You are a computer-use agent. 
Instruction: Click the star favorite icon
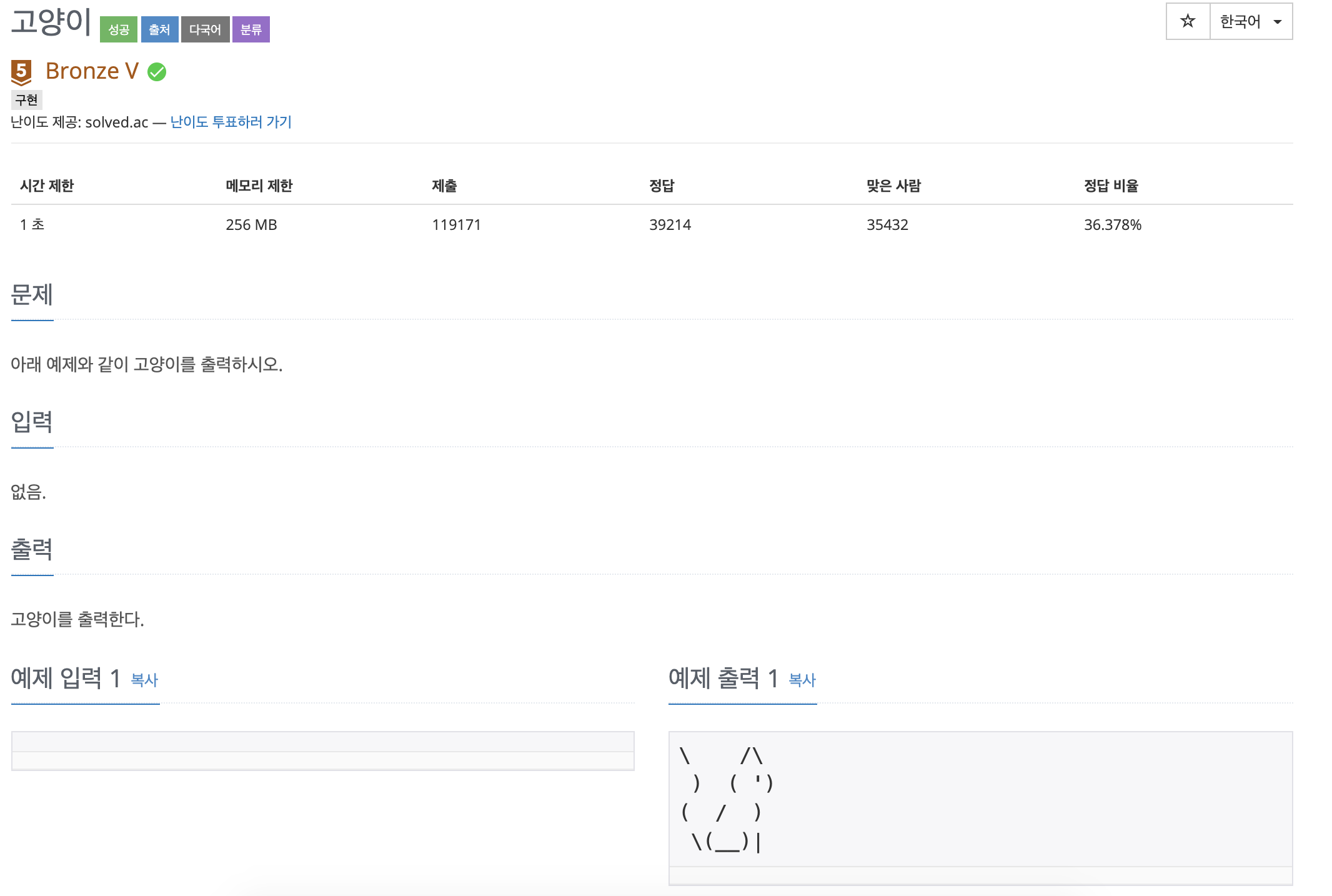click(x=1187, y=21)
